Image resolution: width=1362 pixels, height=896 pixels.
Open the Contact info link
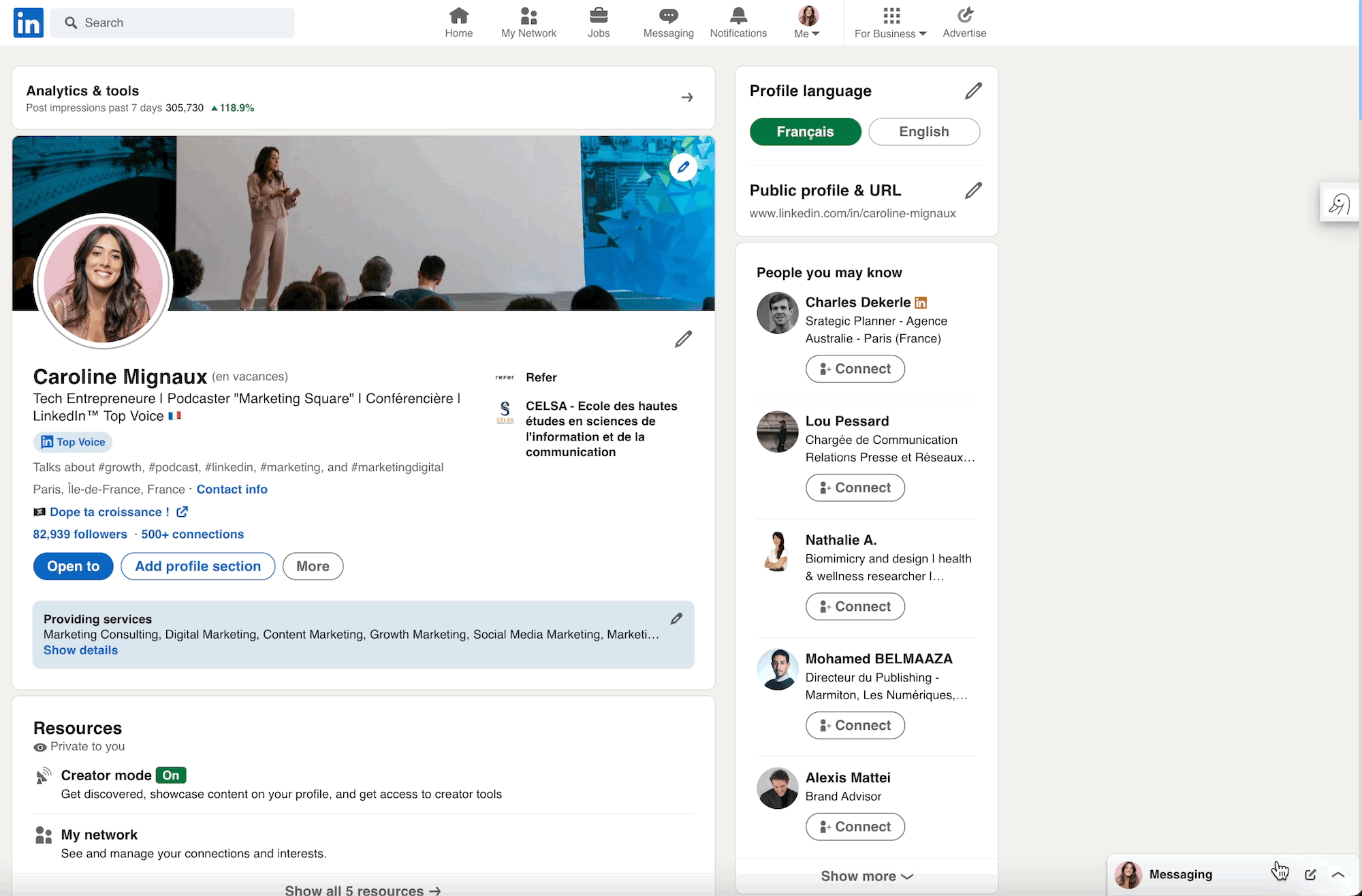(232, 489)
